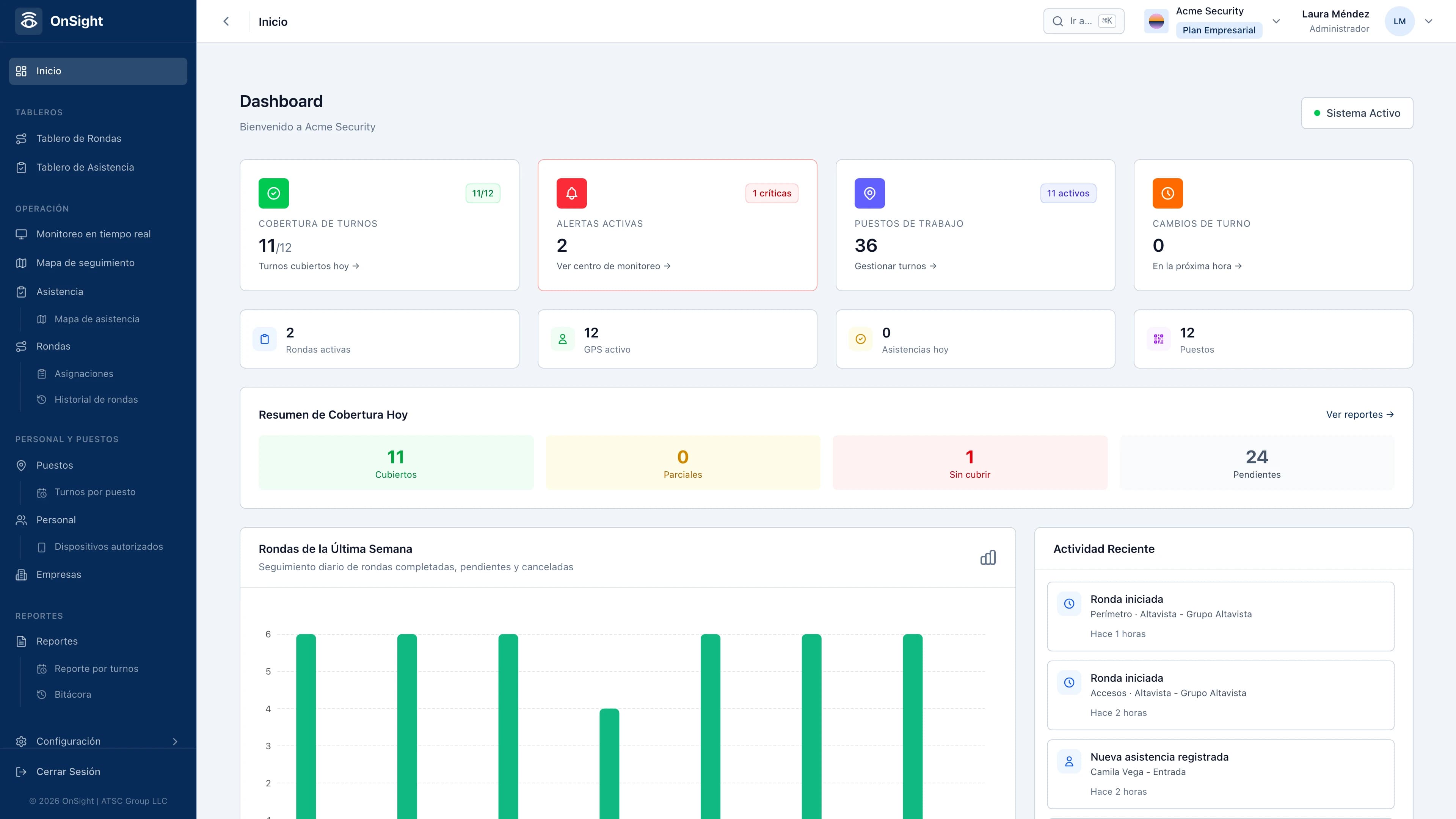The width and height of the screenshot is (1456, 819).
Task: Click the back arrow beside Inicio
Action: coord(226,22)
